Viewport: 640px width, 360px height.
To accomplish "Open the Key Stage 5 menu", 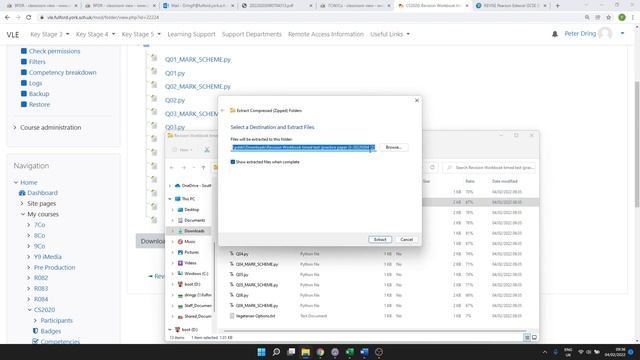I will coord(141,34).
